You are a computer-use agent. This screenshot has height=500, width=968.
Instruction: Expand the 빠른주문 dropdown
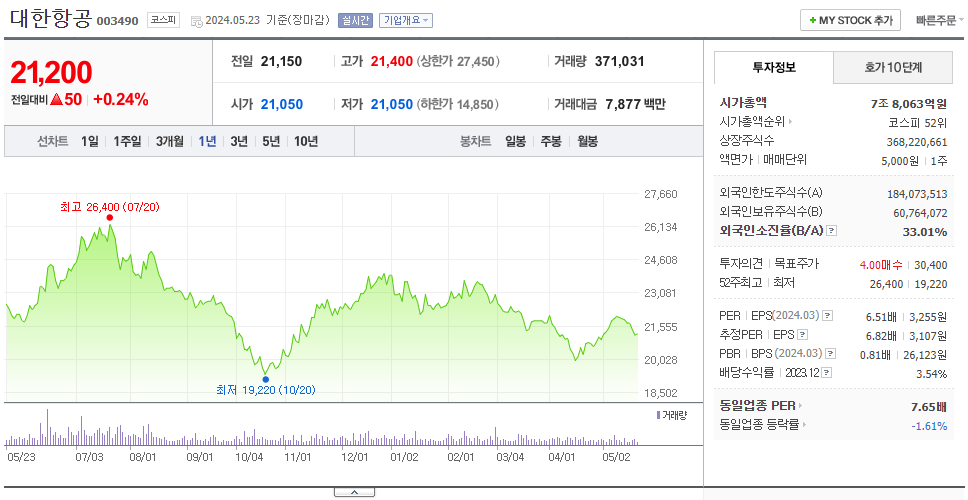pos(940,20)
